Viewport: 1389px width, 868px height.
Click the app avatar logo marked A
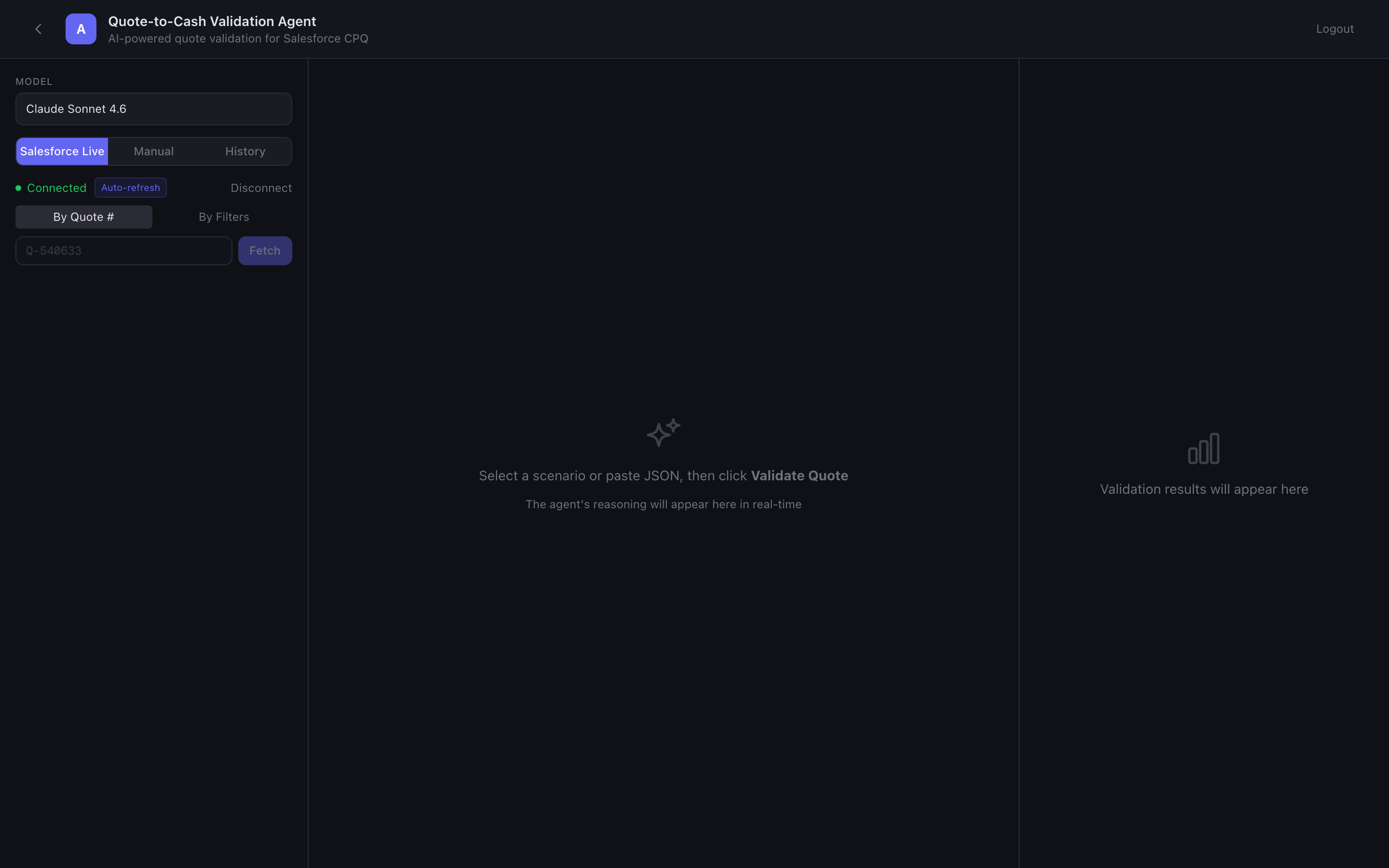81,29
